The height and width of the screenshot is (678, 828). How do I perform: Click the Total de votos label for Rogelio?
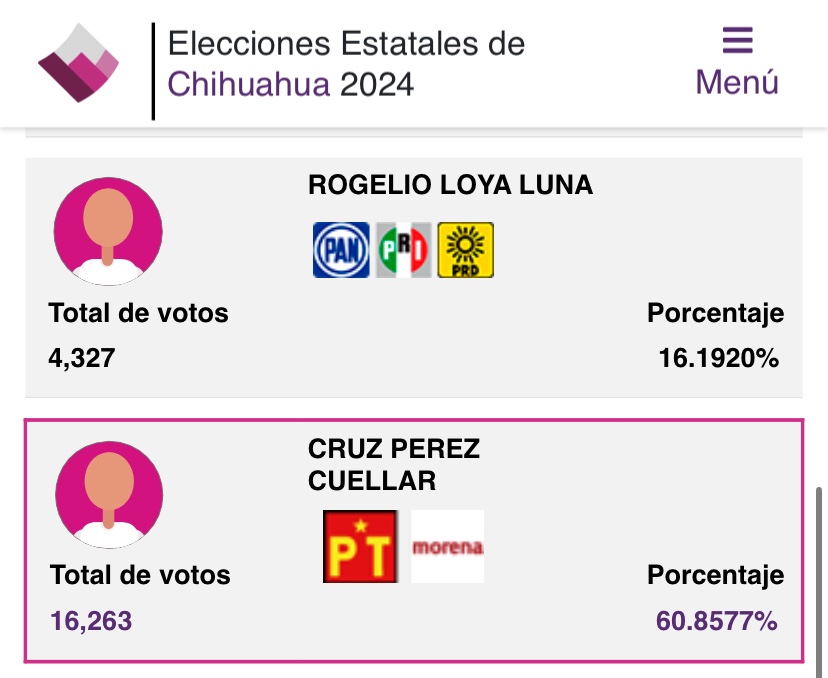pyautogui.click(x=138, y=313)
